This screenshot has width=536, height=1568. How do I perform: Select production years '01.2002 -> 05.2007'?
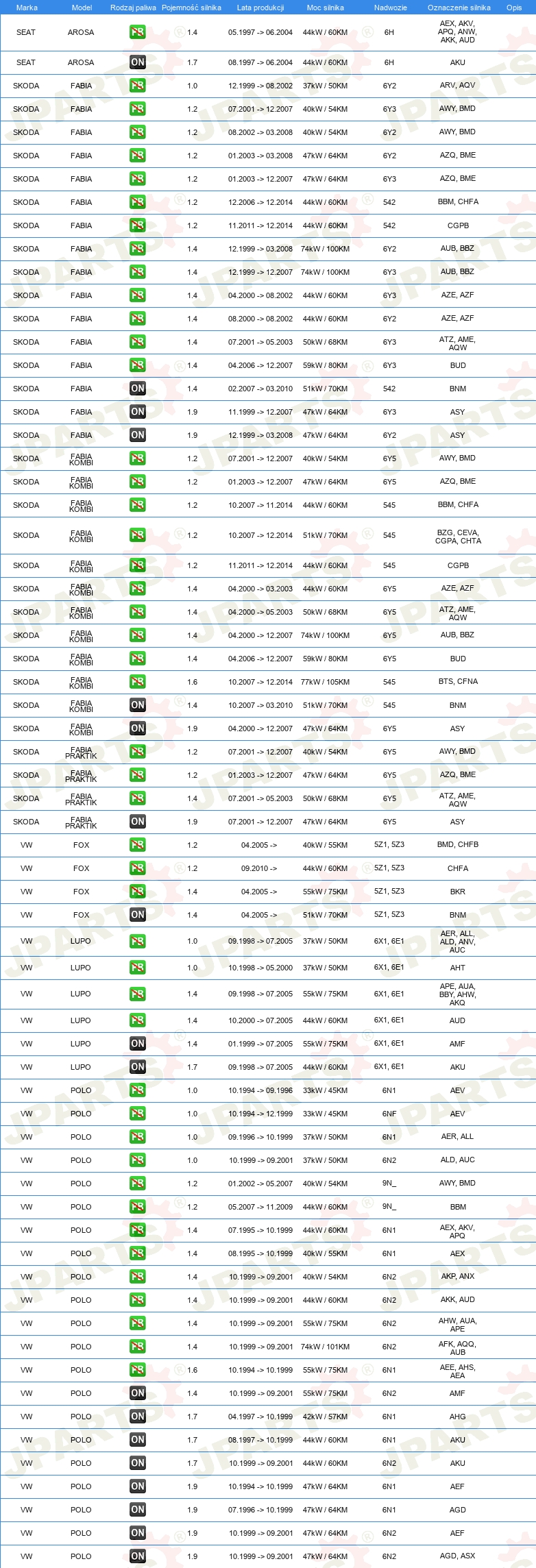tap(260, 1184)
